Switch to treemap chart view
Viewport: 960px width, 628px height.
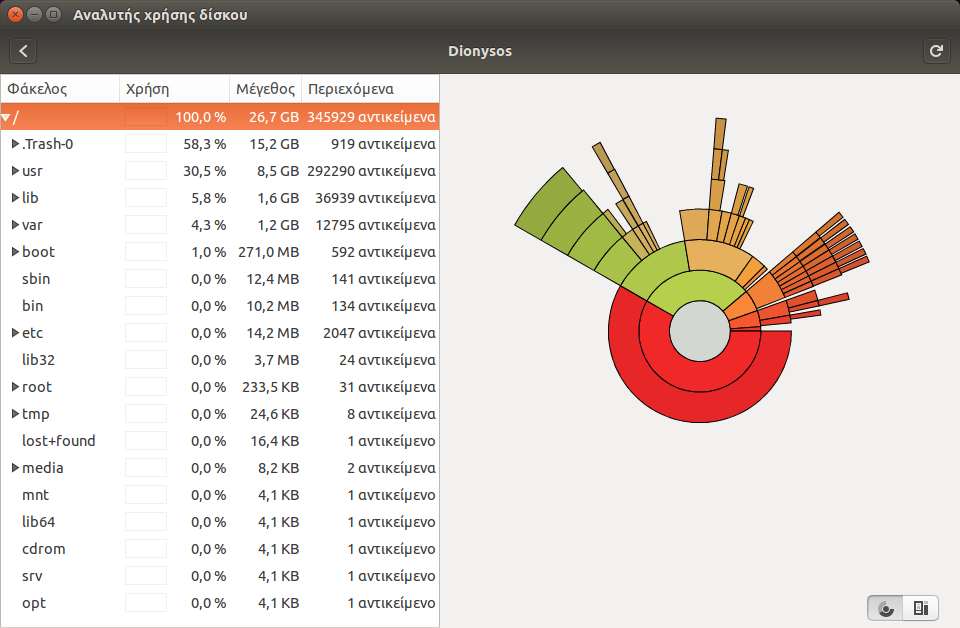(x=921, y=607)
